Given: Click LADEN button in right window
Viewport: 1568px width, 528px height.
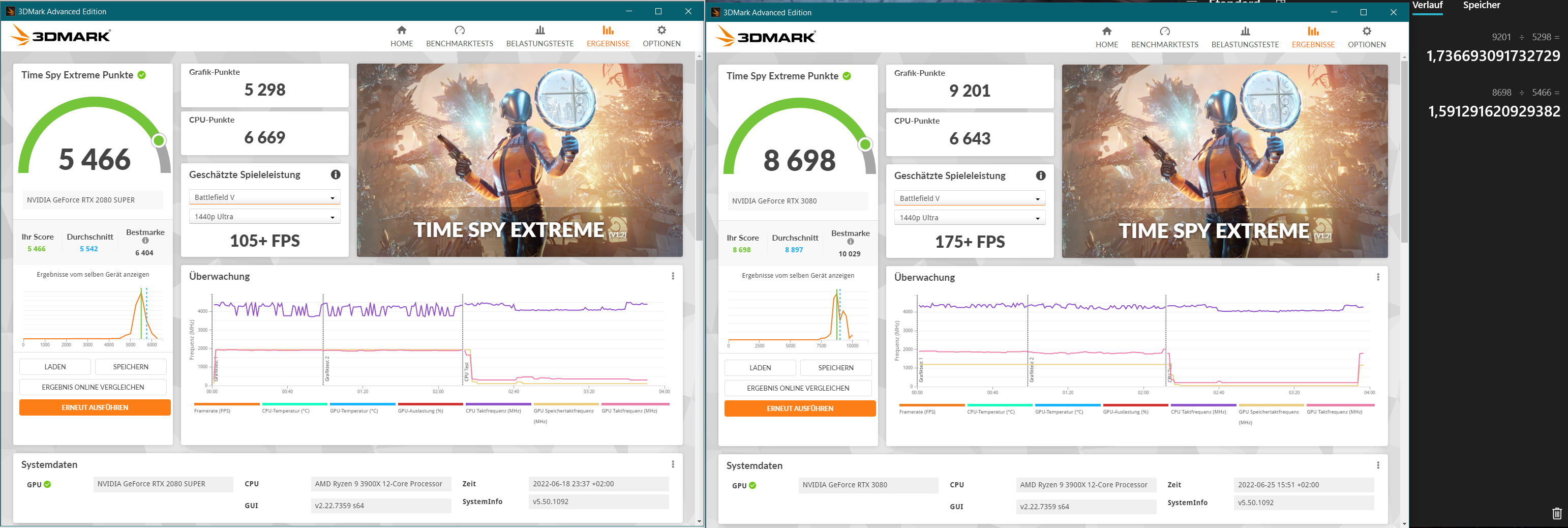Looking at the screenshot, I should click(760, 368).
